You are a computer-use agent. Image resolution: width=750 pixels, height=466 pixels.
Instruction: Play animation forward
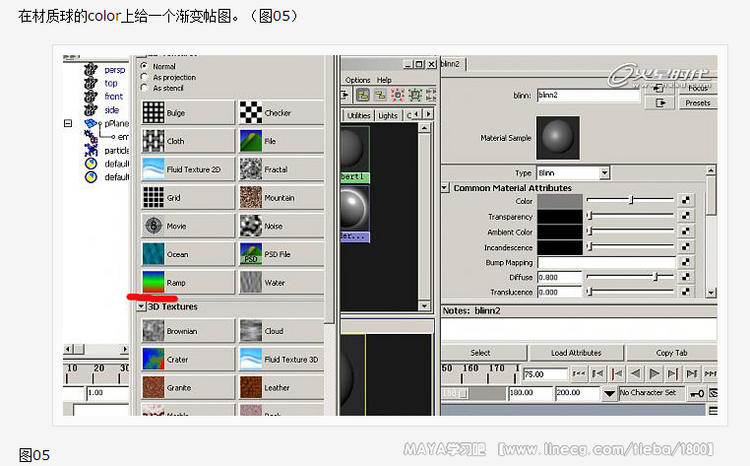[x=654, y=373]
